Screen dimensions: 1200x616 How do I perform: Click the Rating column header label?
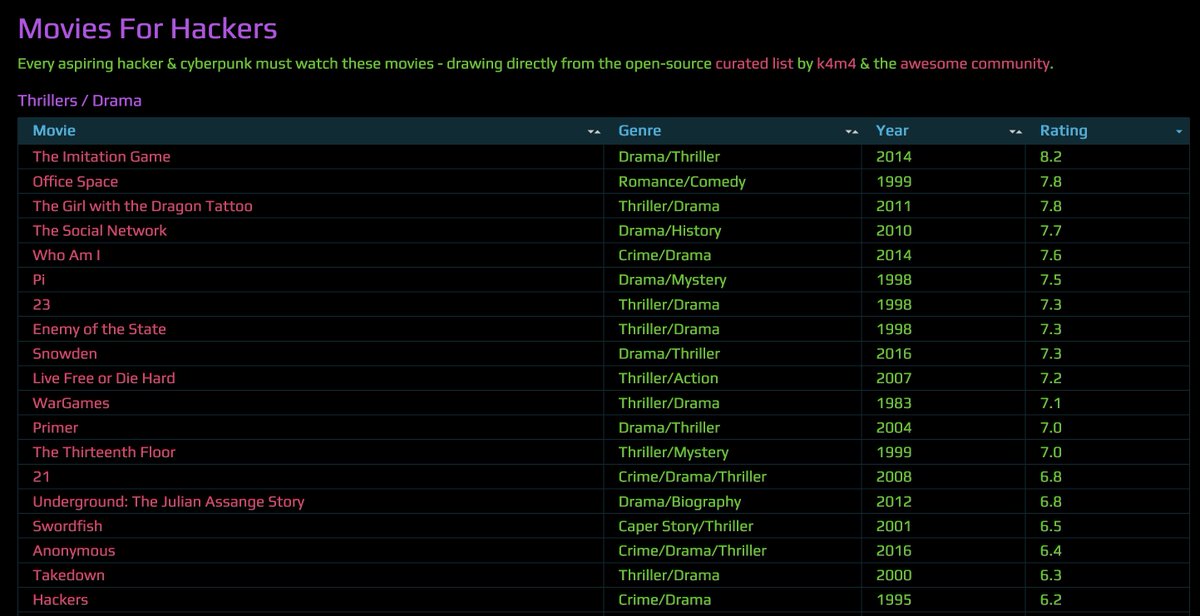[1063, 131]
